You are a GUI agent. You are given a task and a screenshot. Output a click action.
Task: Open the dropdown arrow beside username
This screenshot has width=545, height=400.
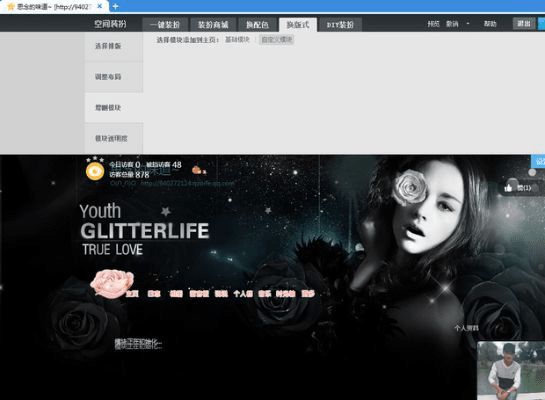pos(468,24)
